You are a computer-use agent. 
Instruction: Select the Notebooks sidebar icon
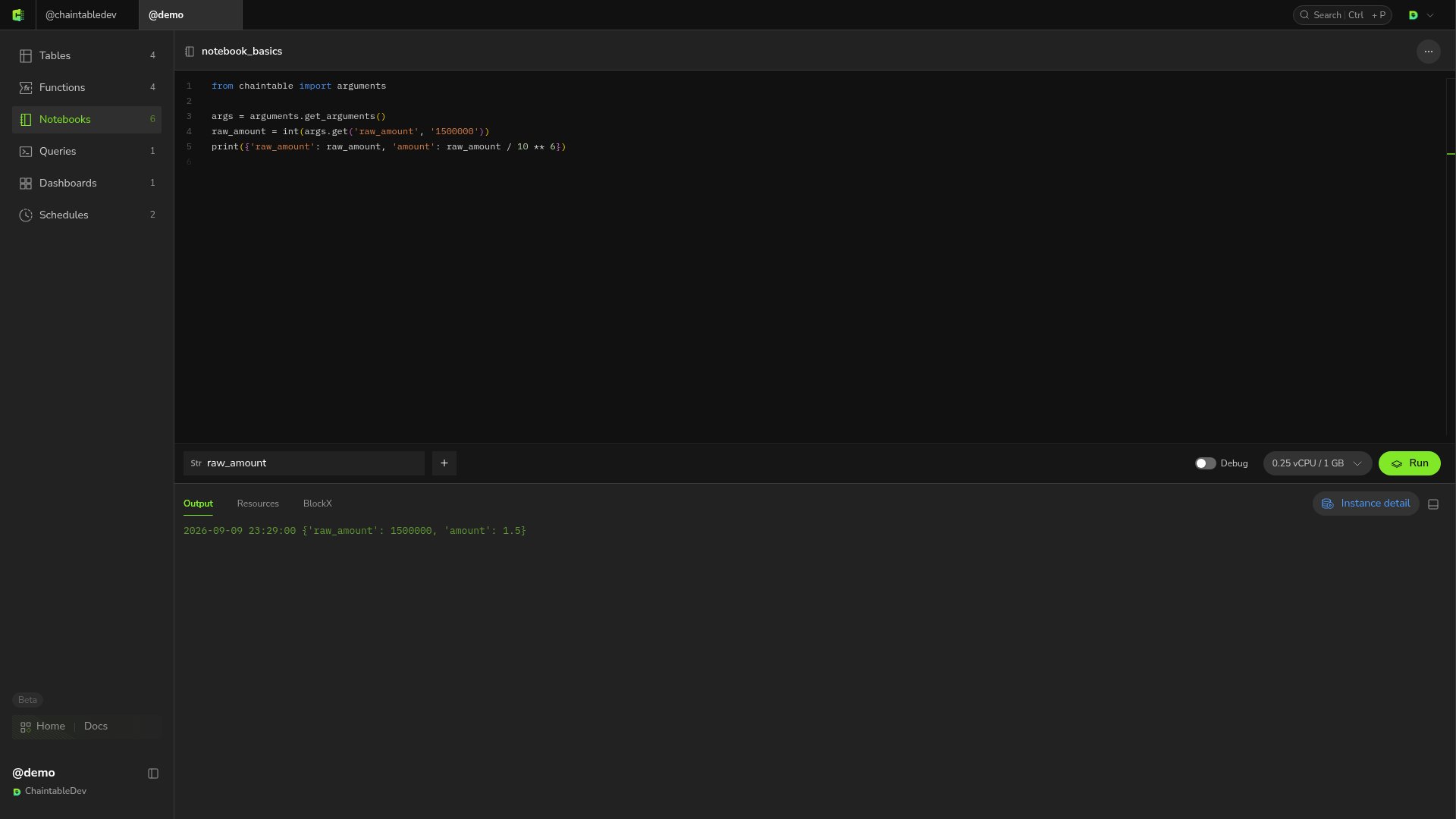tap(26, 120)
